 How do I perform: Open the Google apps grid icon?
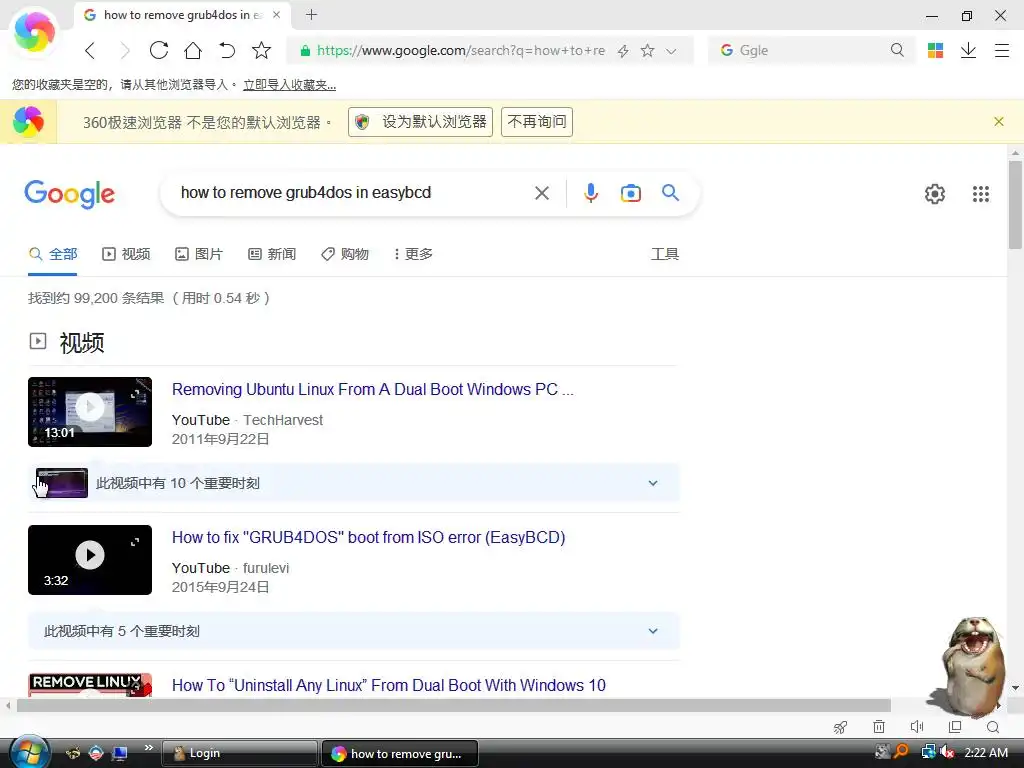click(x=980, y=194)
